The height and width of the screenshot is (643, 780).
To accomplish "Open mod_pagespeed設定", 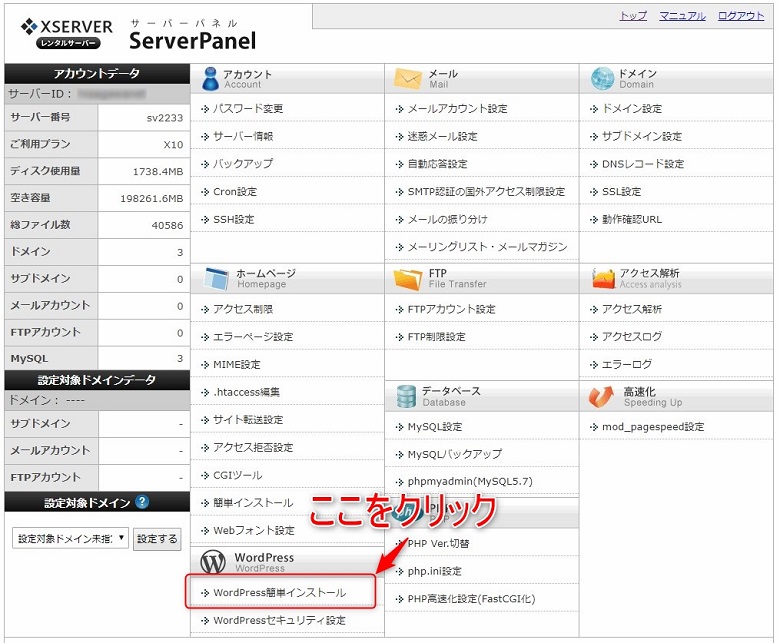I will (x=653, y=427).
